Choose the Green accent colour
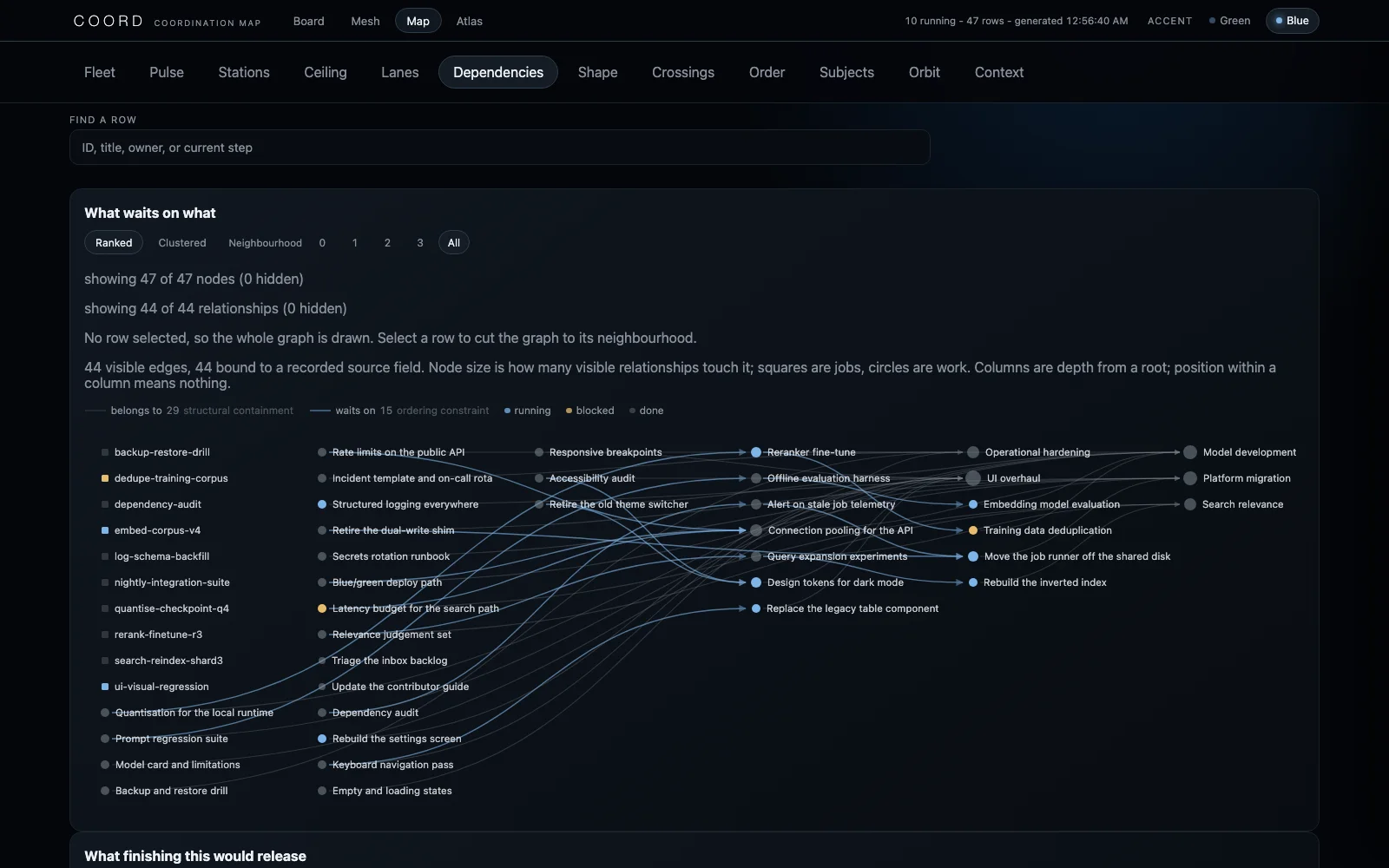 [x=1230, y=21]
